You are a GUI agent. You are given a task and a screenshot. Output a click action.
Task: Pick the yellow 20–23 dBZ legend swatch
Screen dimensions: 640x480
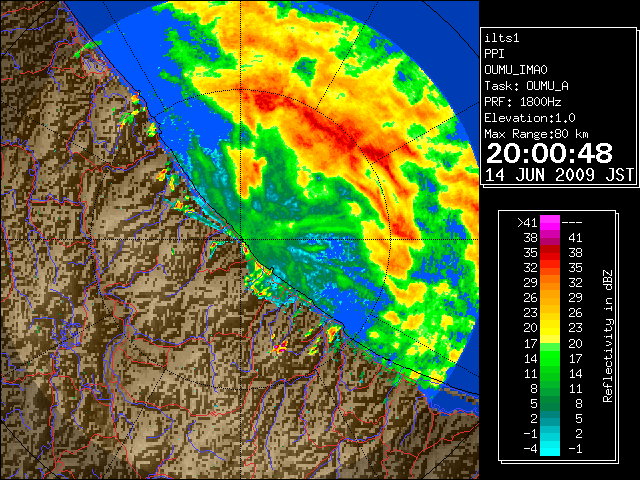pyautogui.click(x=550, y=328)
